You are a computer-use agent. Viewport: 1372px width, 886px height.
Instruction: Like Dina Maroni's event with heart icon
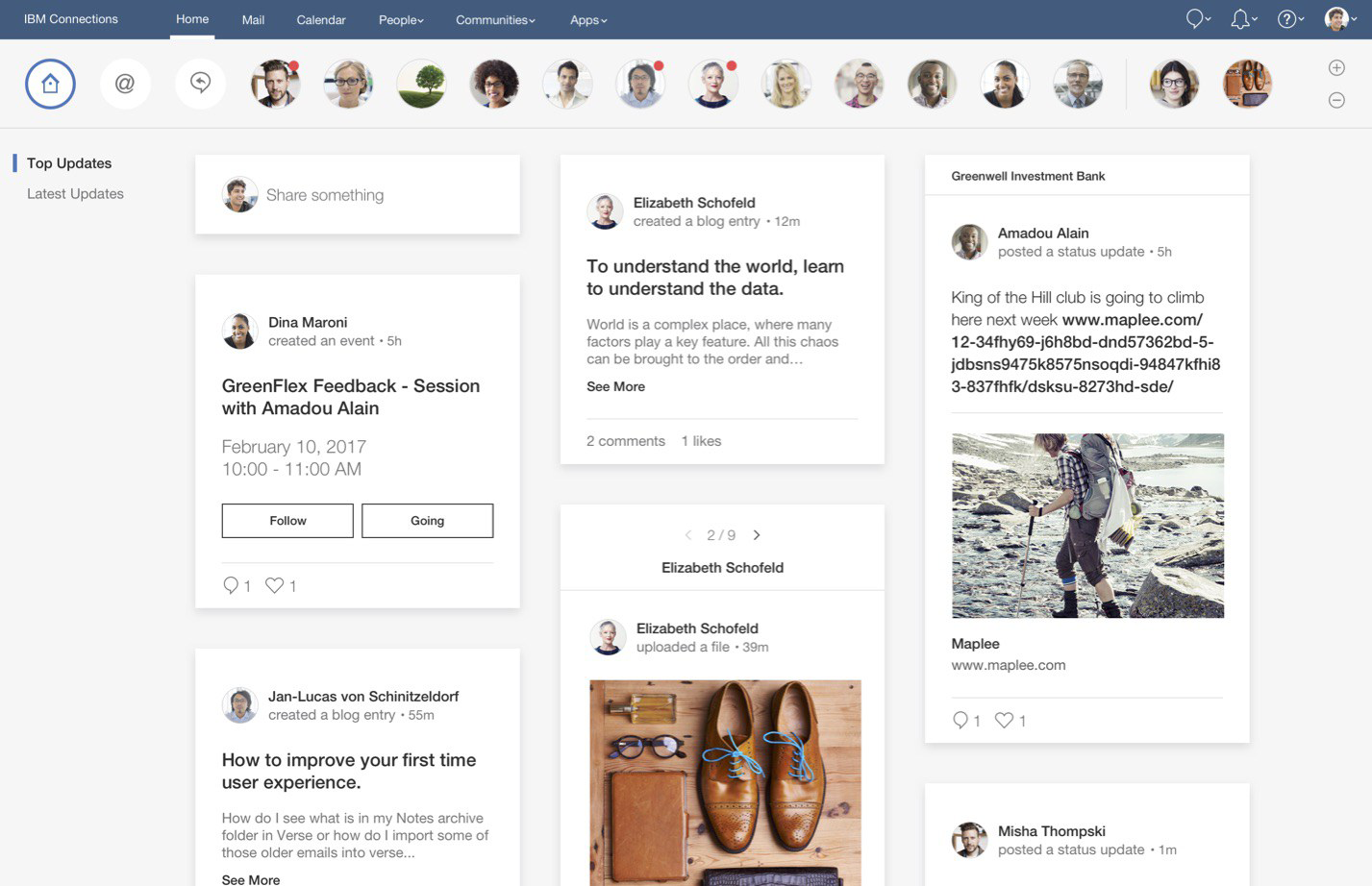[275, 585]
